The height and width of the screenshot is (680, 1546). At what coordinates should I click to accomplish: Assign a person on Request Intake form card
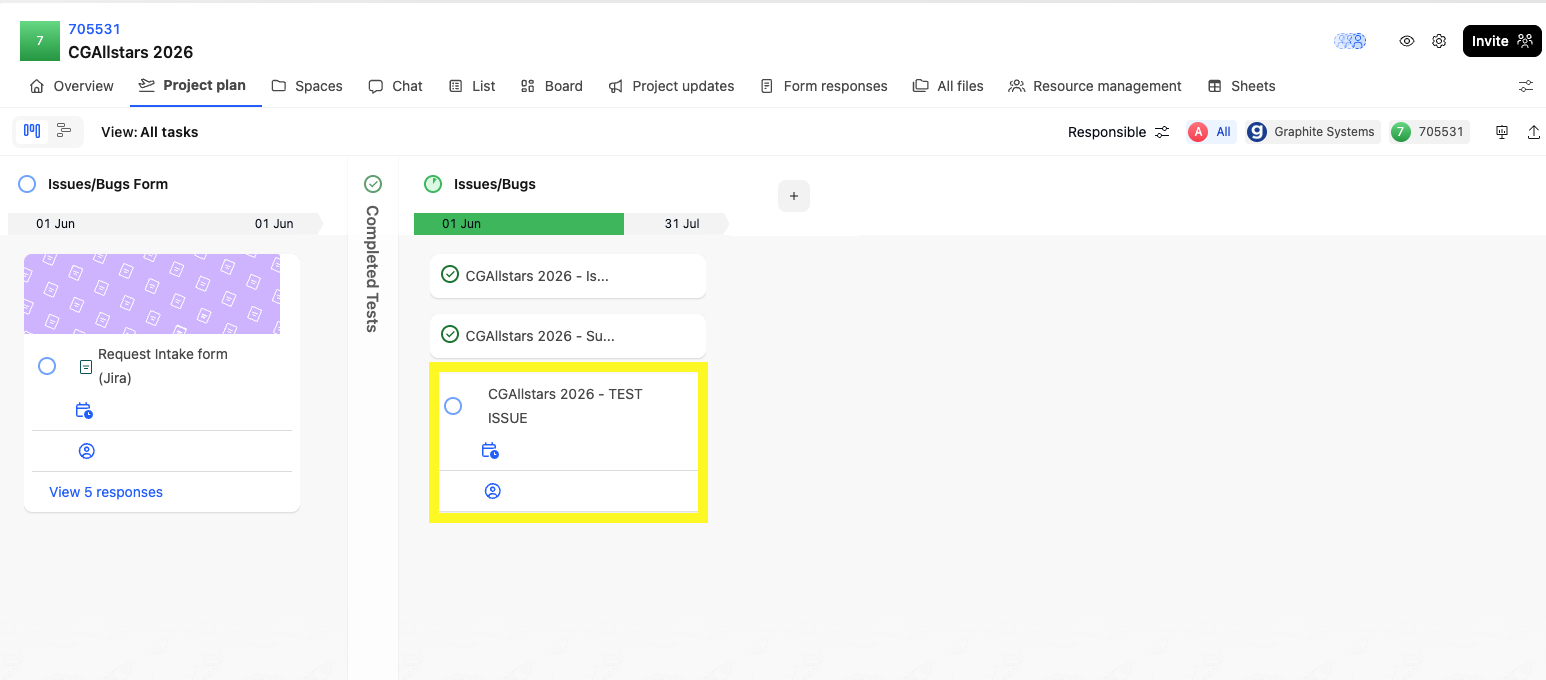tap(87, 451)
